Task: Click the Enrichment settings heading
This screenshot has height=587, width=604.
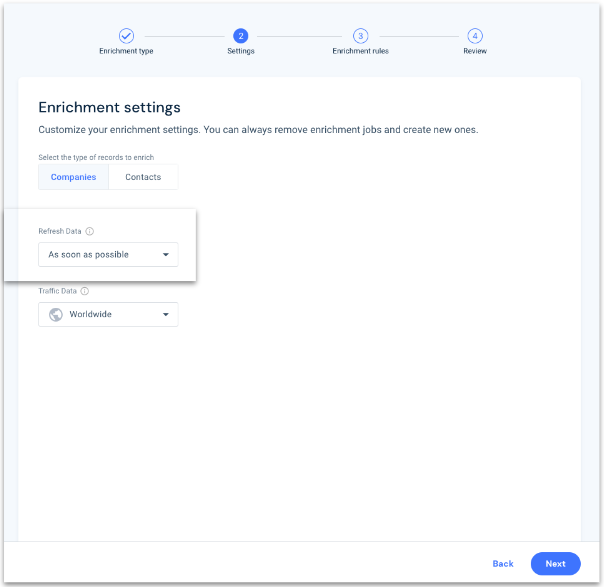Action: tap(109, 107)
